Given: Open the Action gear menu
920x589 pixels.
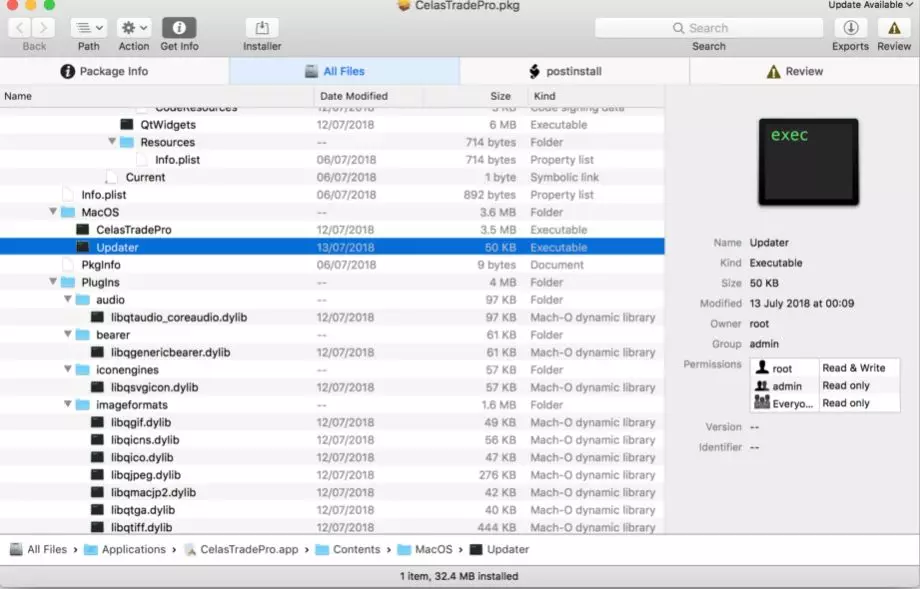Looking at the screenshot, I should pos(133,28).
